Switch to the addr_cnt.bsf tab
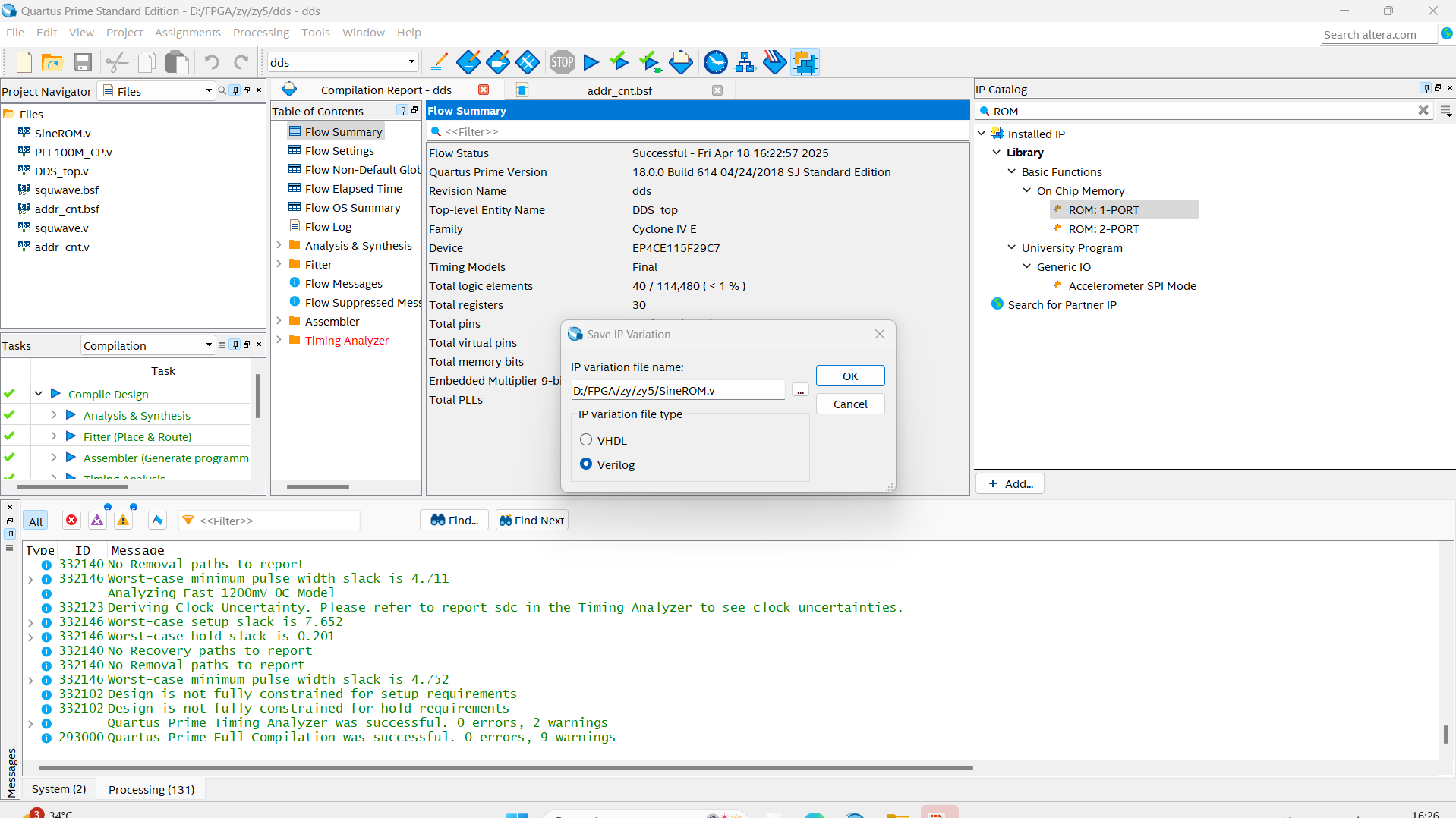1456x818 pixels. [619, 90]
